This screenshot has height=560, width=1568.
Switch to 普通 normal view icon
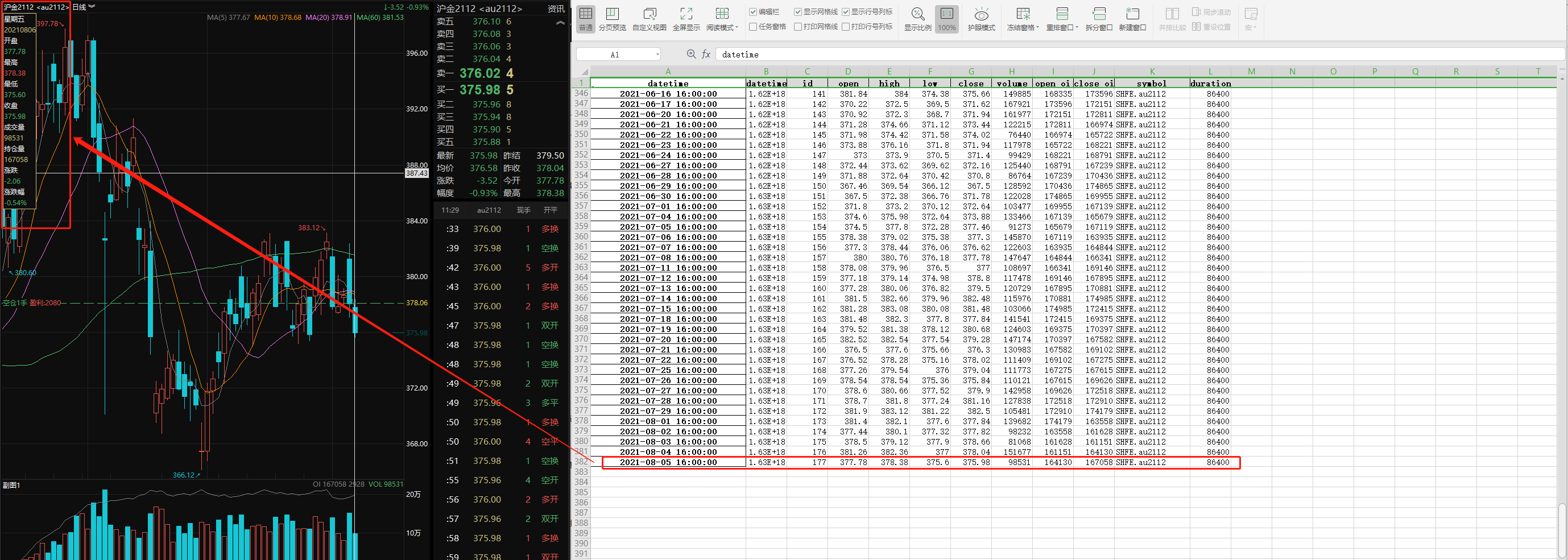click(x=586, y=18)
